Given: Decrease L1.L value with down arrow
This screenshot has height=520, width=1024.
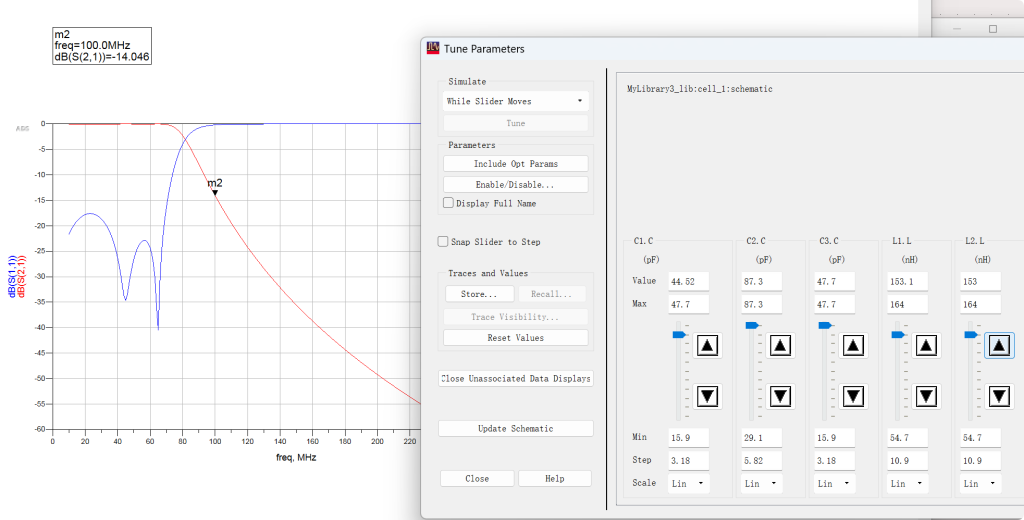Looking at the screenshot, I should [927, 396].
